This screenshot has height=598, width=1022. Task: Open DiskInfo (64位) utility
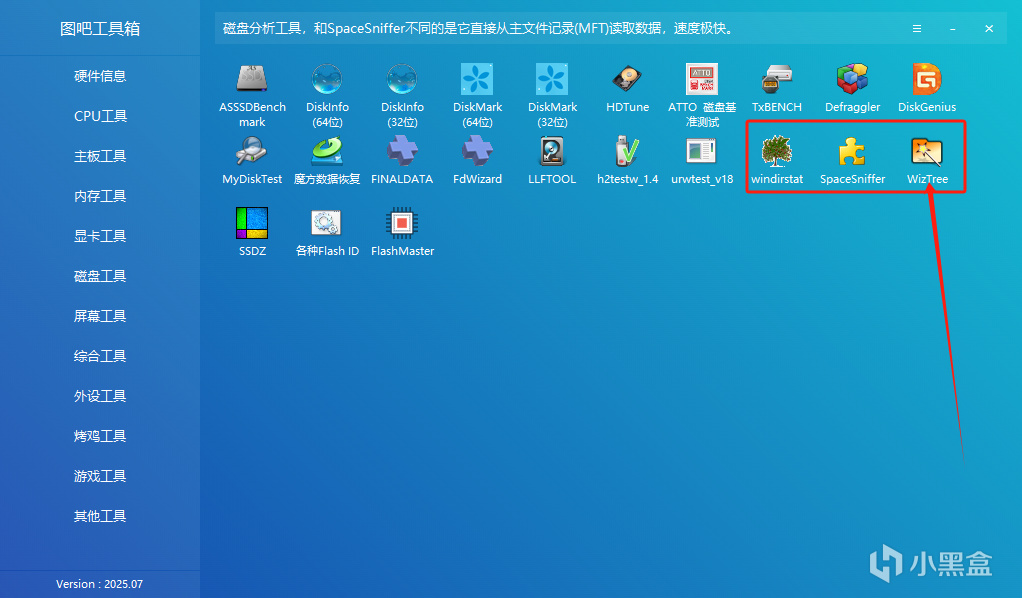click(327, 95)
